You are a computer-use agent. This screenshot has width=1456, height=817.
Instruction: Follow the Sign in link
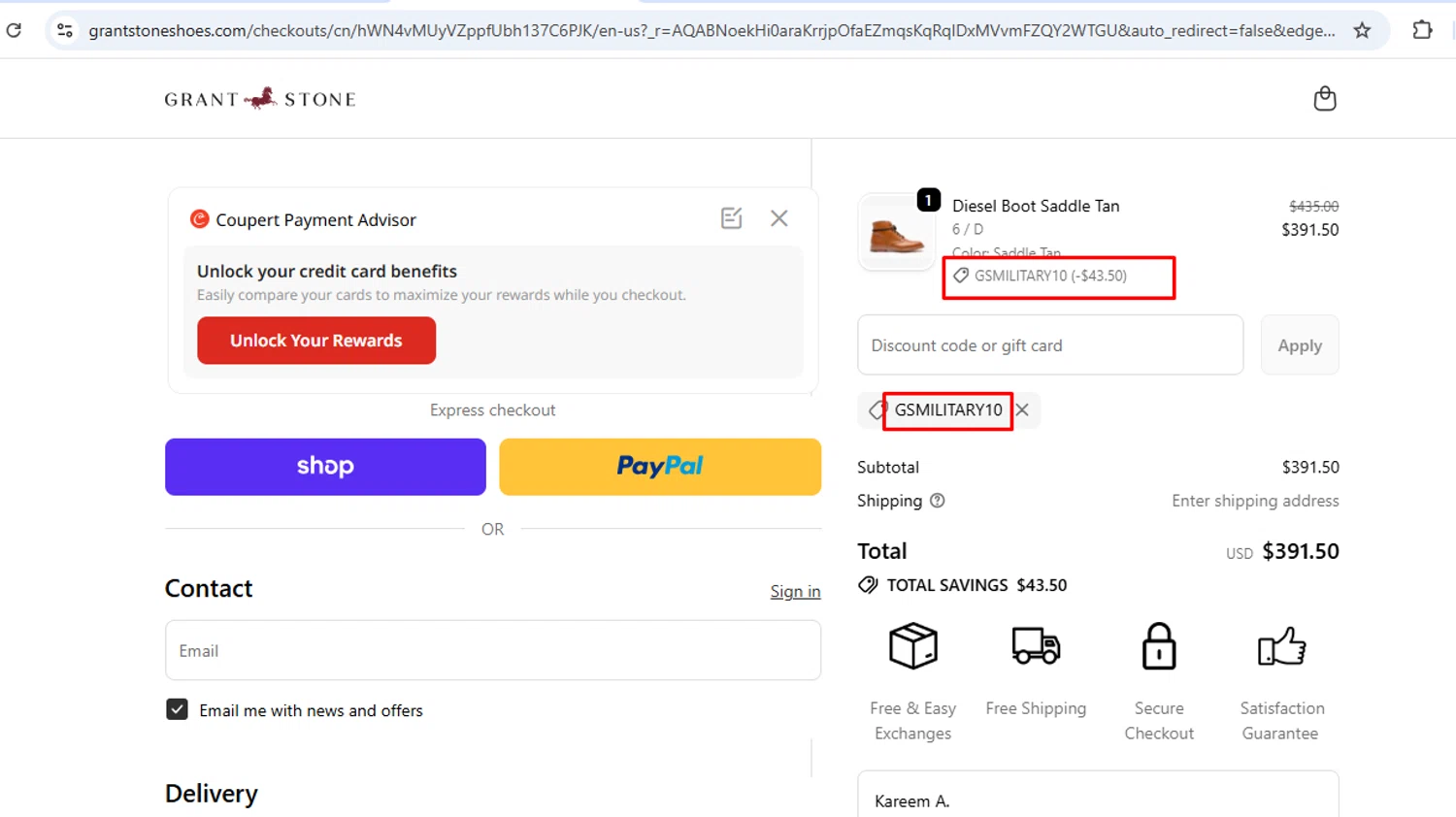795,591
